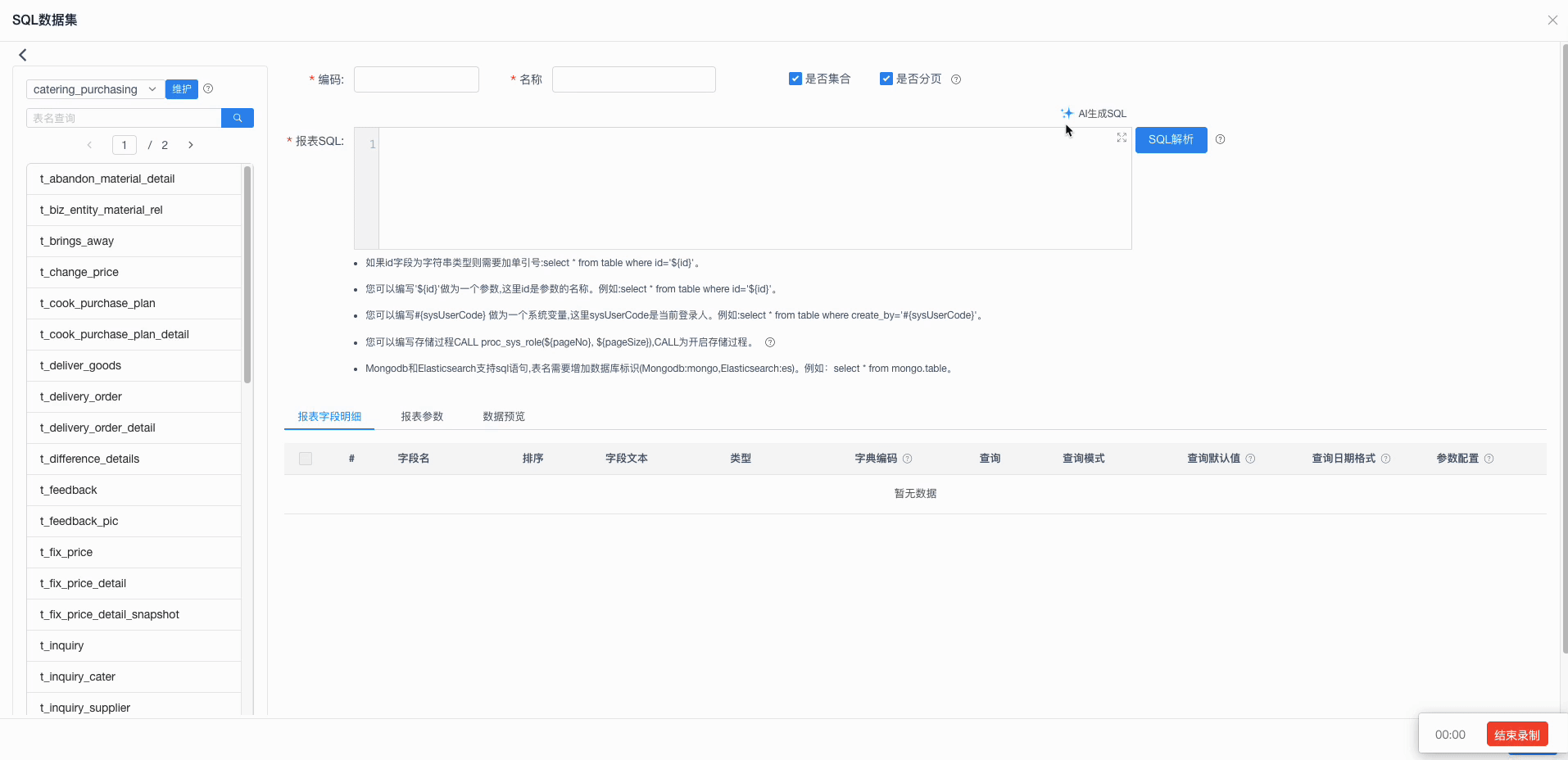Click help icon beside 查询日期格式 column
Screen dimensions: 1568x760
1385,459
